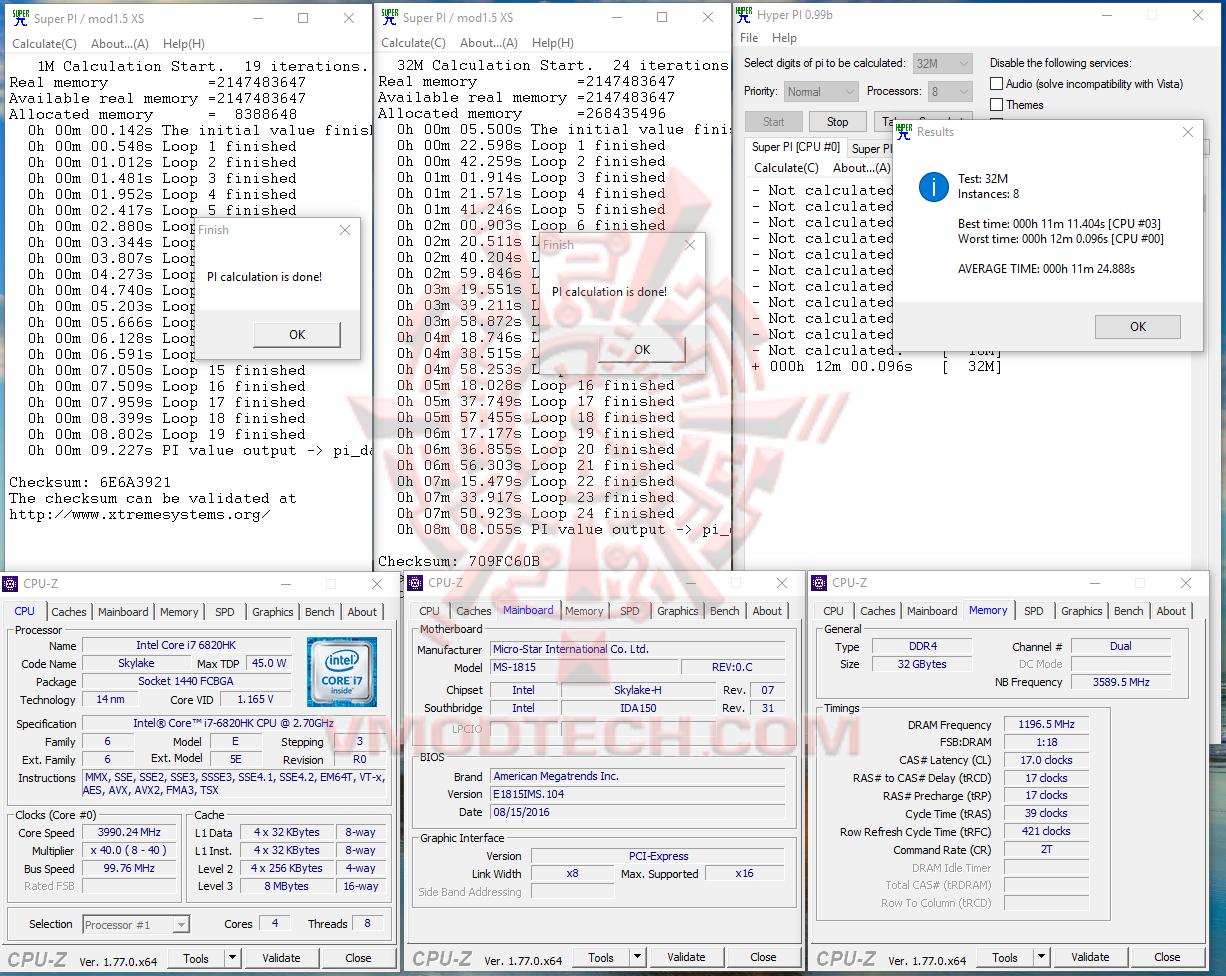This screenshot has height=976, width=1226.
Task: Click the CPU-Z CPU window title icon
Action: click(11, 583)
